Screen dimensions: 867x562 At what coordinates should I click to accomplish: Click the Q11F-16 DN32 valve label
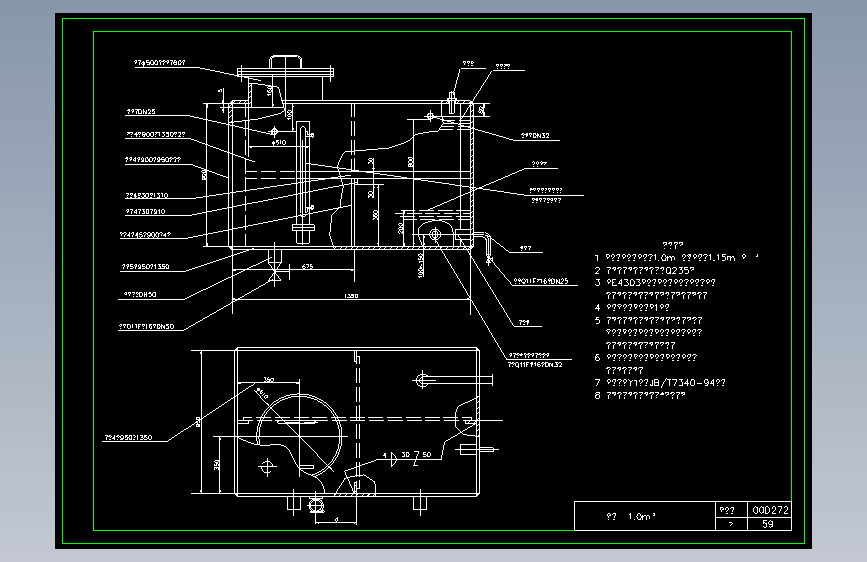click(535, 365)
